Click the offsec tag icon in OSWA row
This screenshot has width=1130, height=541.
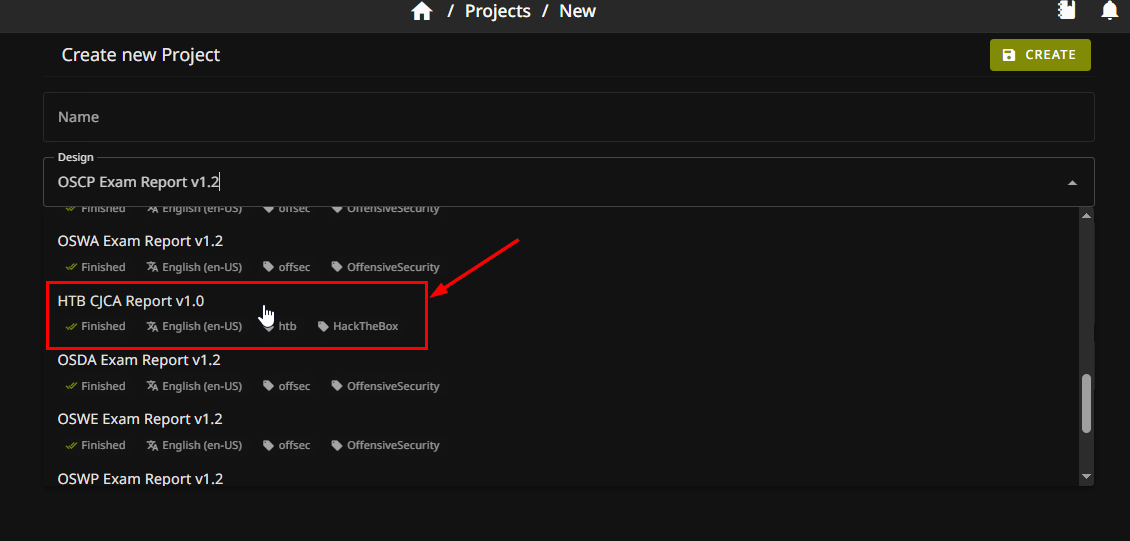tap(268, 267)
